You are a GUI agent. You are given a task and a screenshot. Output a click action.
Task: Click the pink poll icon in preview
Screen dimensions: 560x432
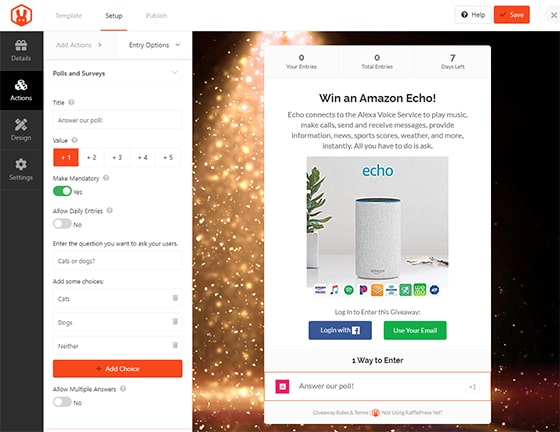click(x=282, y=386)
